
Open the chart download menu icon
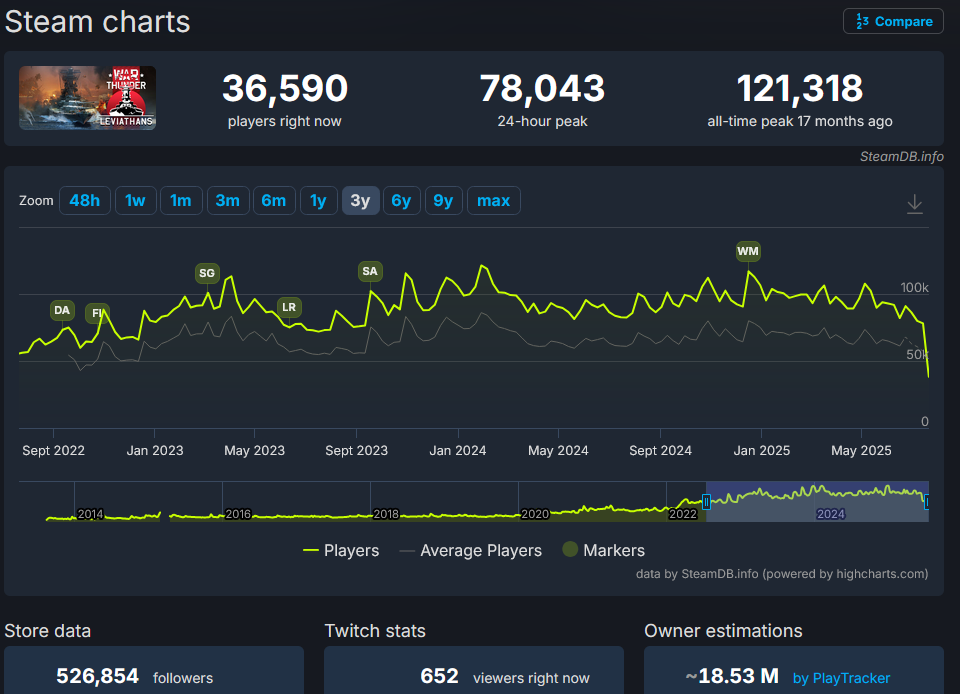914,204
